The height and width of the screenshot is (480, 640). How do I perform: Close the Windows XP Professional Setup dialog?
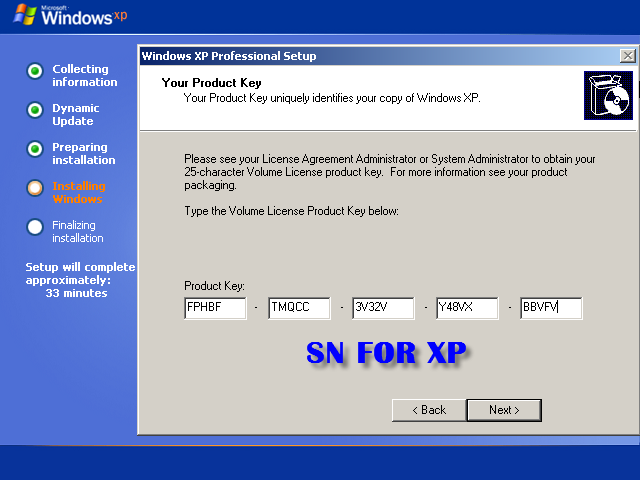point(627,56)
